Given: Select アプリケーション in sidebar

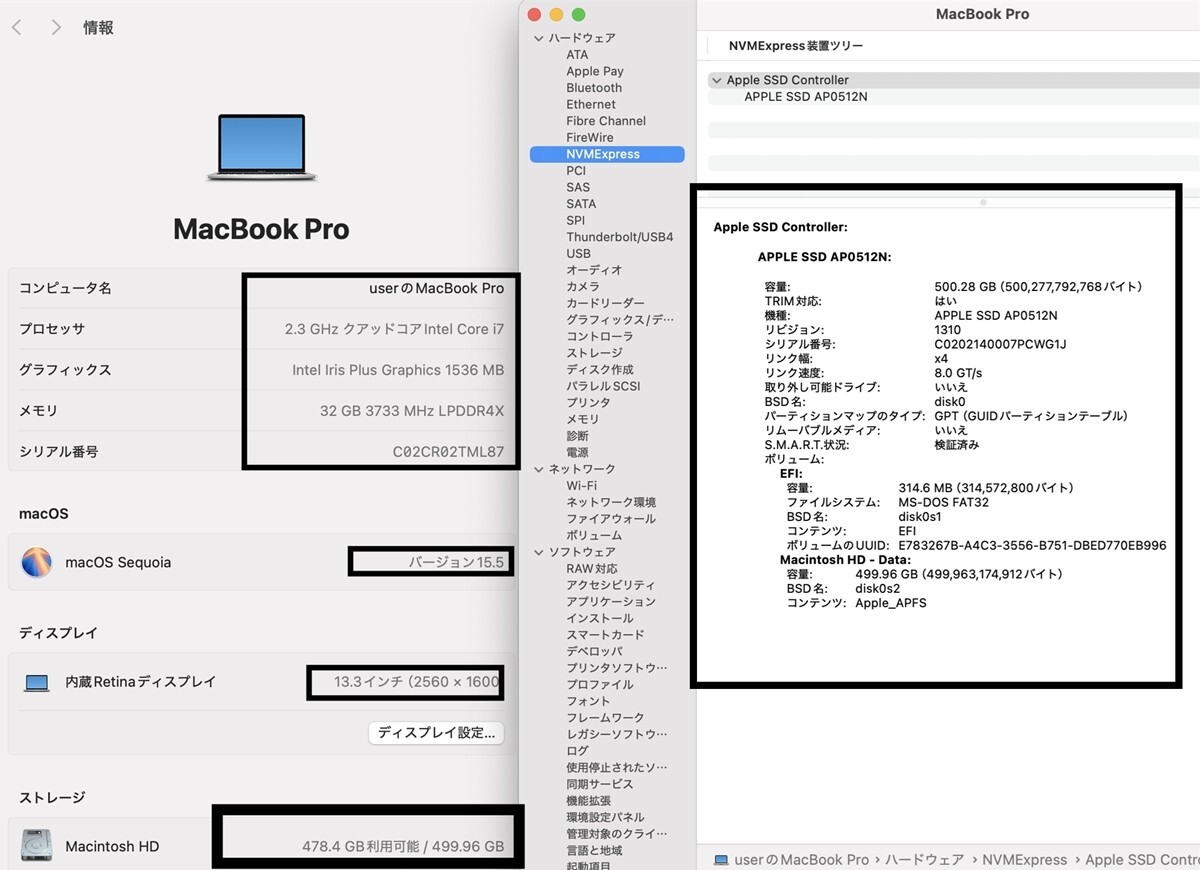Looking at the screenshot, I should tap(611, 602).
